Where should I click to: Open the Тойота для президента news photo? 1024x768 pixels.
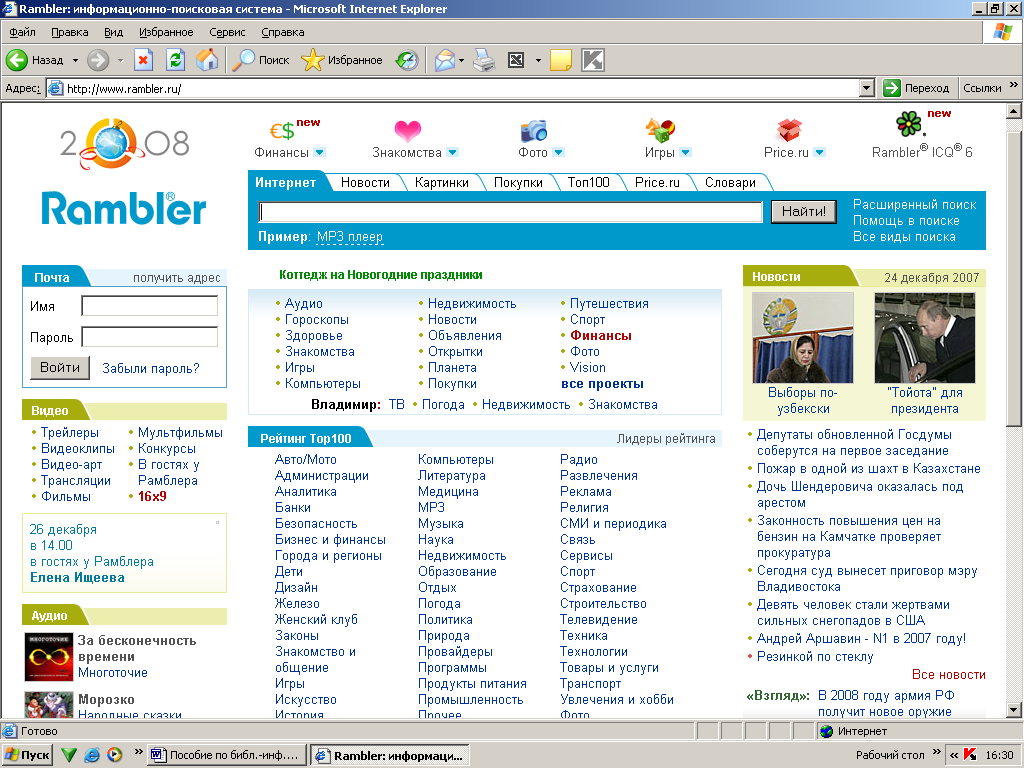pyautogui.click(x=925, y=338)
